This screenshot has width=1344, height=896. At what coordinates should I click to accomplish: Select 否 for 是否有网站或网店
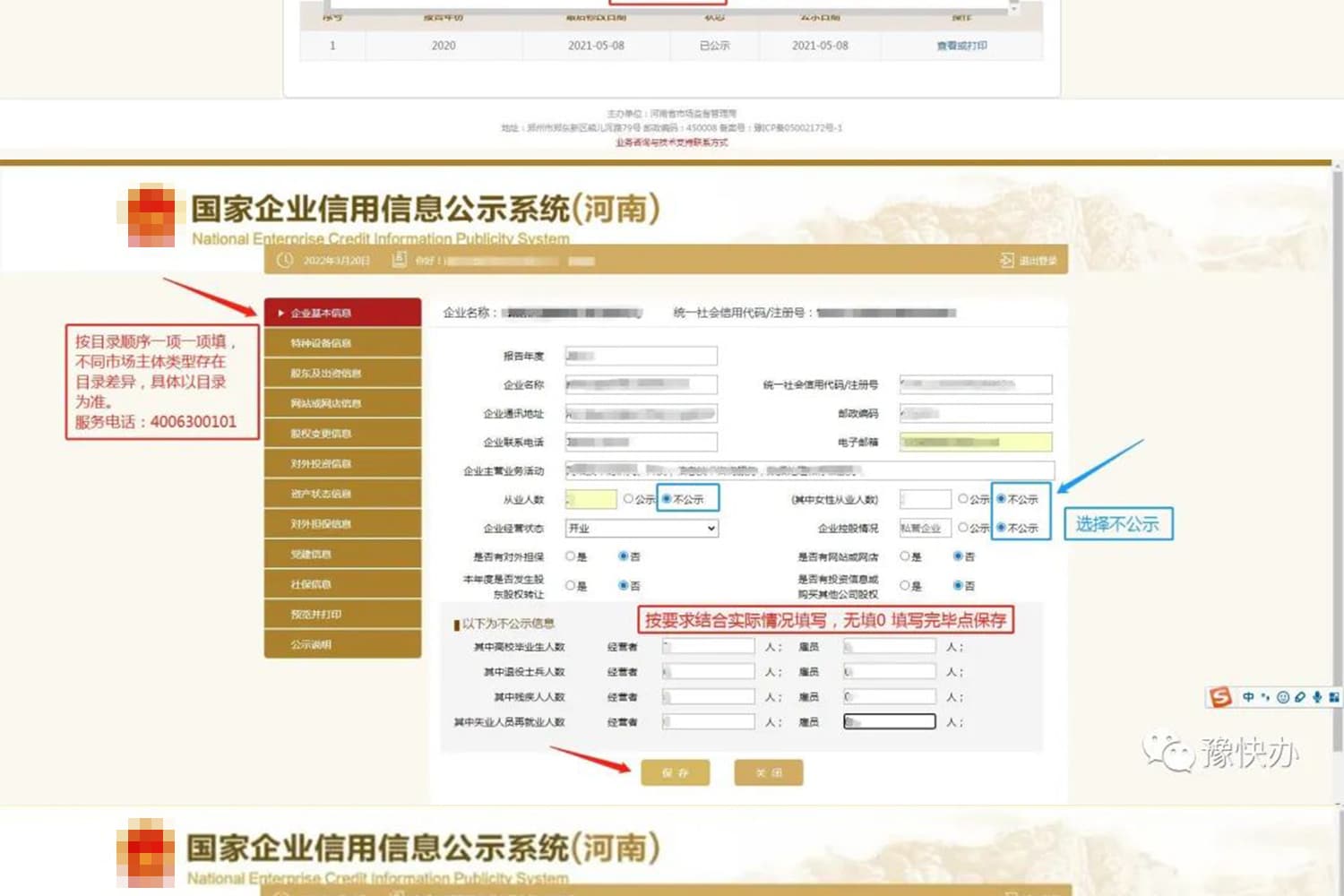pos(958,556)
